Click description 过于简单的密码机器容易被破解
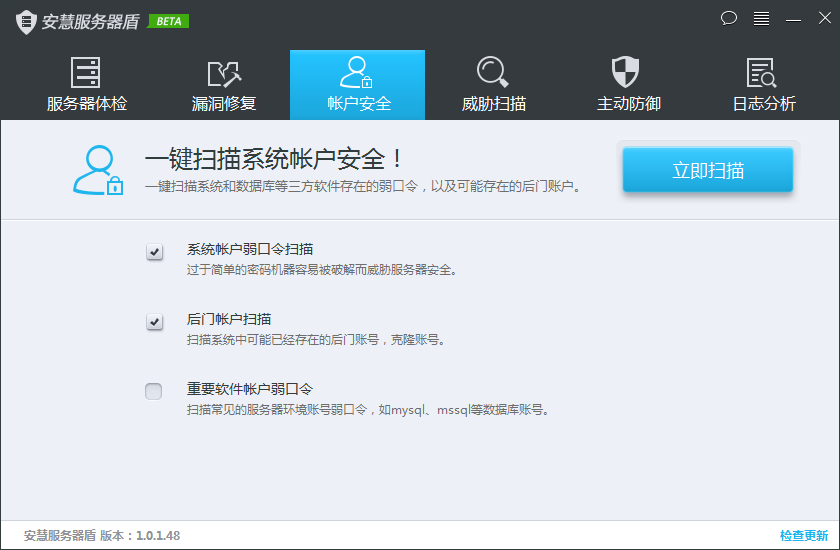The width and height of the screenshot is (840, 550). 322,270
